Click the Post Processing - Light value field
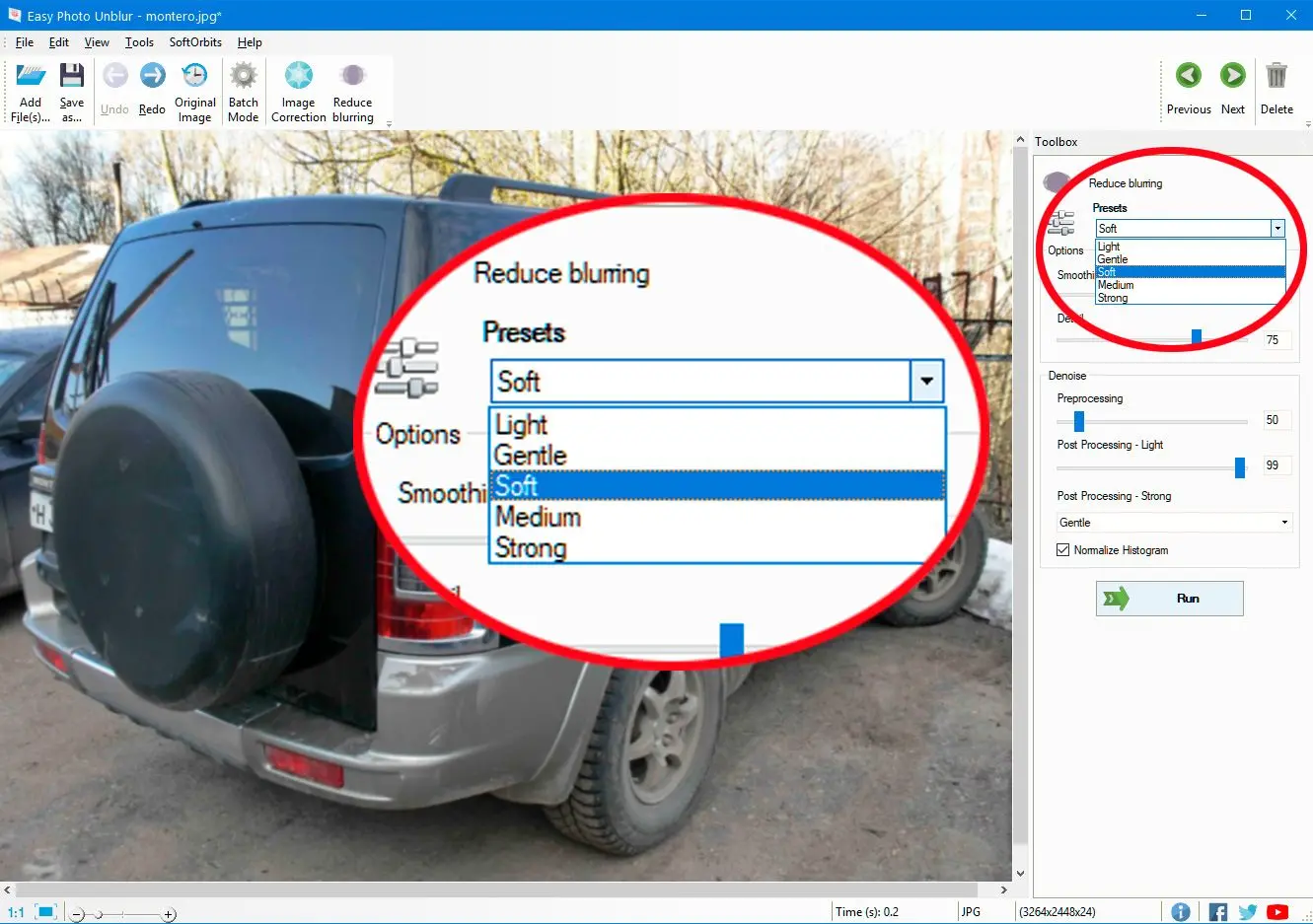 (1277, 465)
